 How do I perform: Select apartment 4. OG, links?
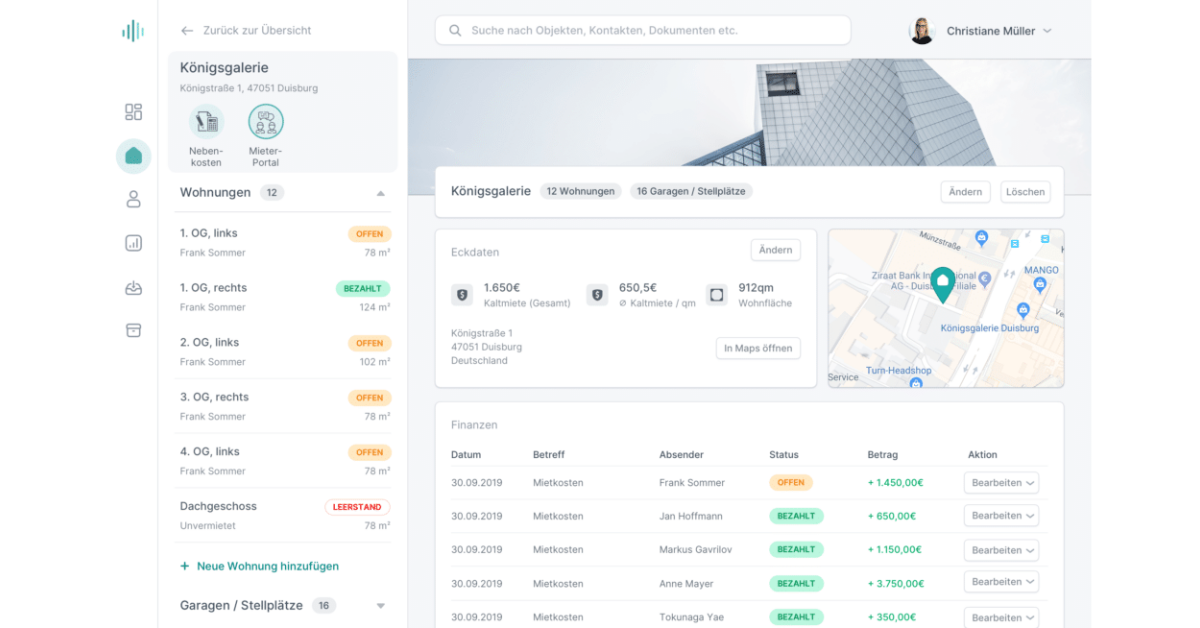click(284, 461)
